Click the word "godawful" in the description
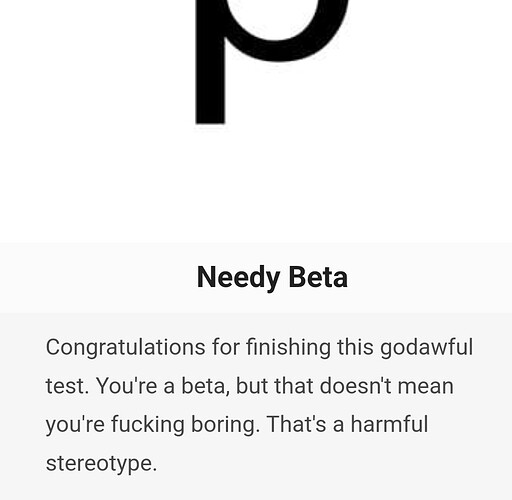This screenshot has width=512, height=500. [426, 348]
